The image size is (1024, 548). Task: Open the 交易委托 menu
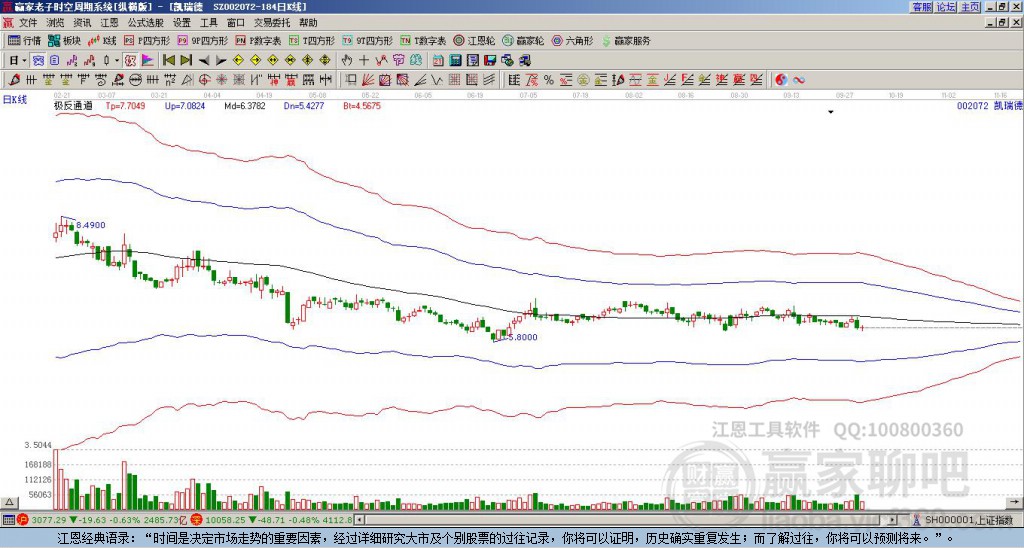click(272, 23)
